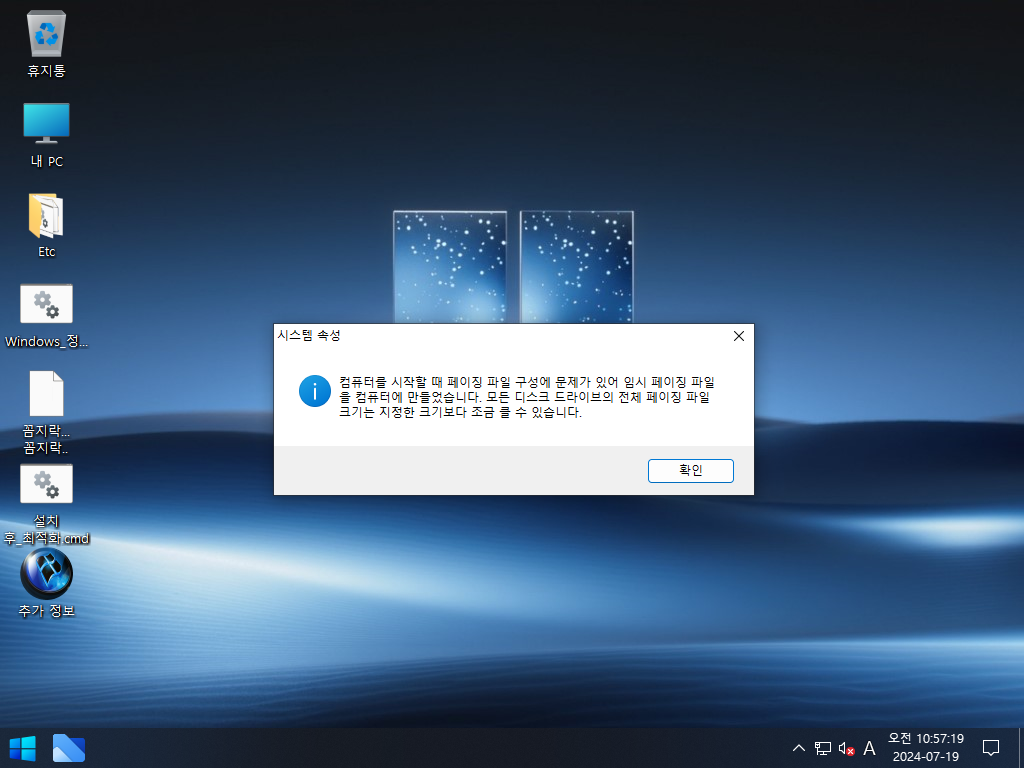Open the notification center icon
1024x768 pixels.
(991, 748)
